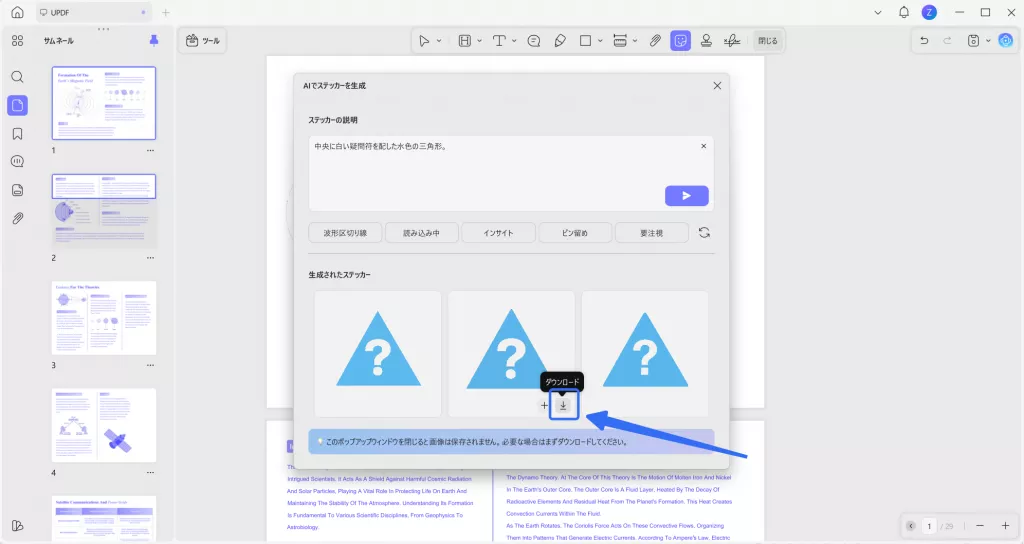Zoom in with plus at bottom right
This screenshot has height=544, width=1024.
click(x=1005, y=526)
